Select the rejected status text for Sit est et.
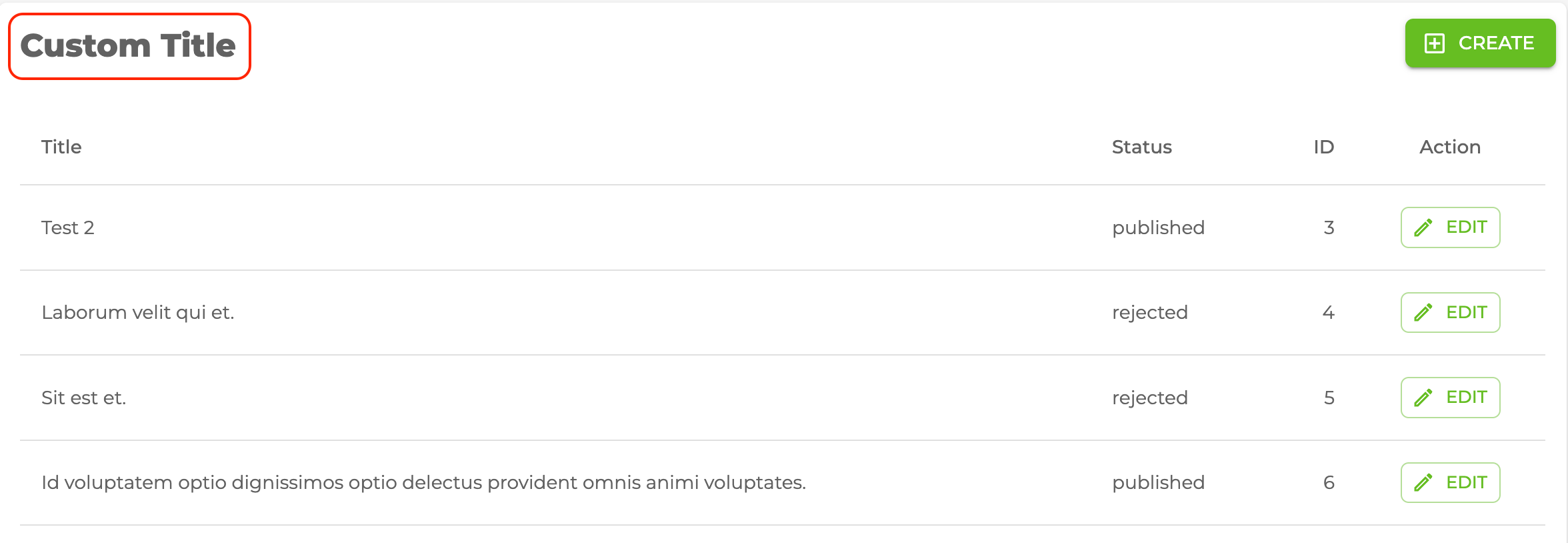Screen dimensions: 1568x543 click(x=1149, y=397)
